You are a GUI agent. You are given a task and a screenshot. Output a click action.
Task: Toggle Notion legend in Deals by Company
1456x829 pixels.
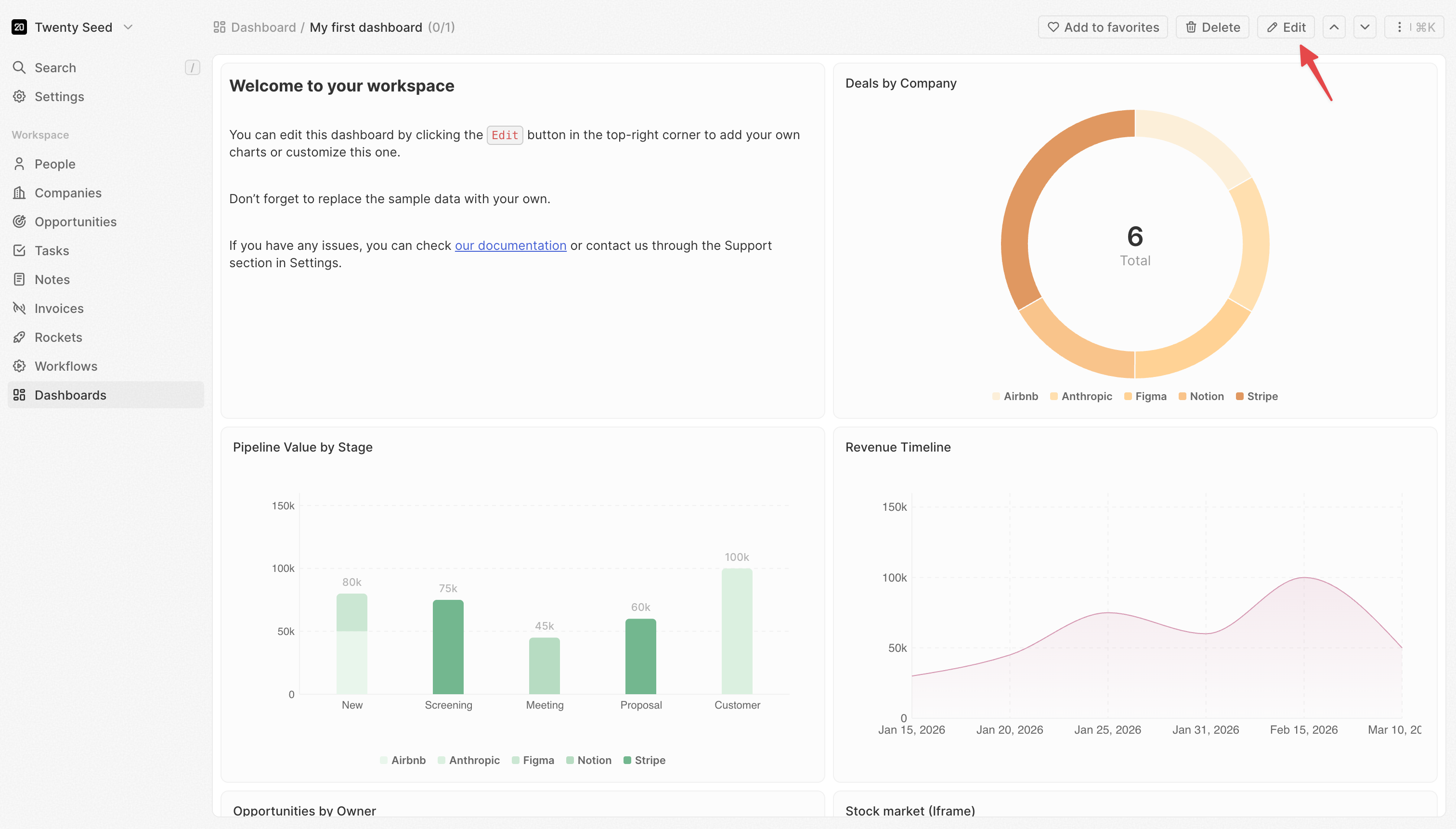tap(1200, 396)
